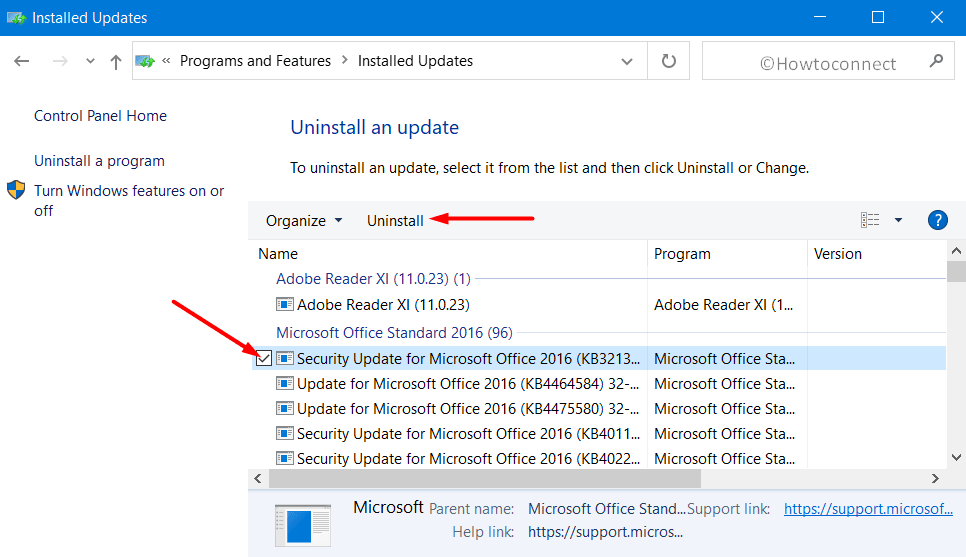Select Security Update for Office 2016 KB4011

pyautogui.click(x=599, y=434)
